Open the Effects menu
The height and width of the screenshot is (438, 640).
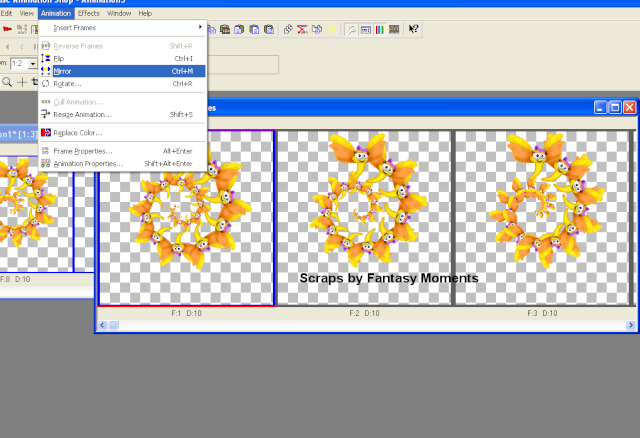tap(89, 13)
